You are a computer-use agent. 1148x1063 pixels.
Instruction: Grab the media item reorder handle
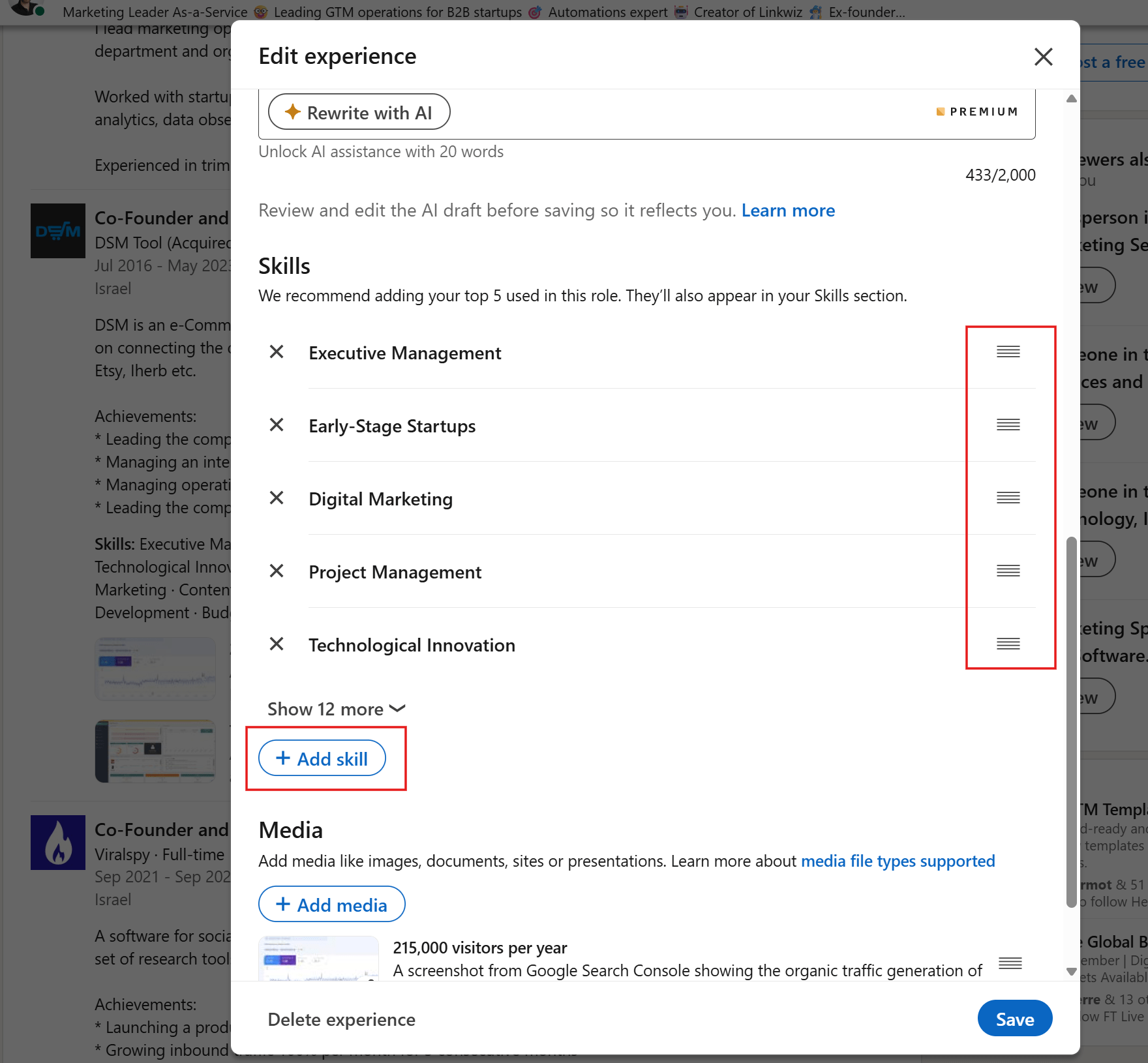tap(1010, 963)
